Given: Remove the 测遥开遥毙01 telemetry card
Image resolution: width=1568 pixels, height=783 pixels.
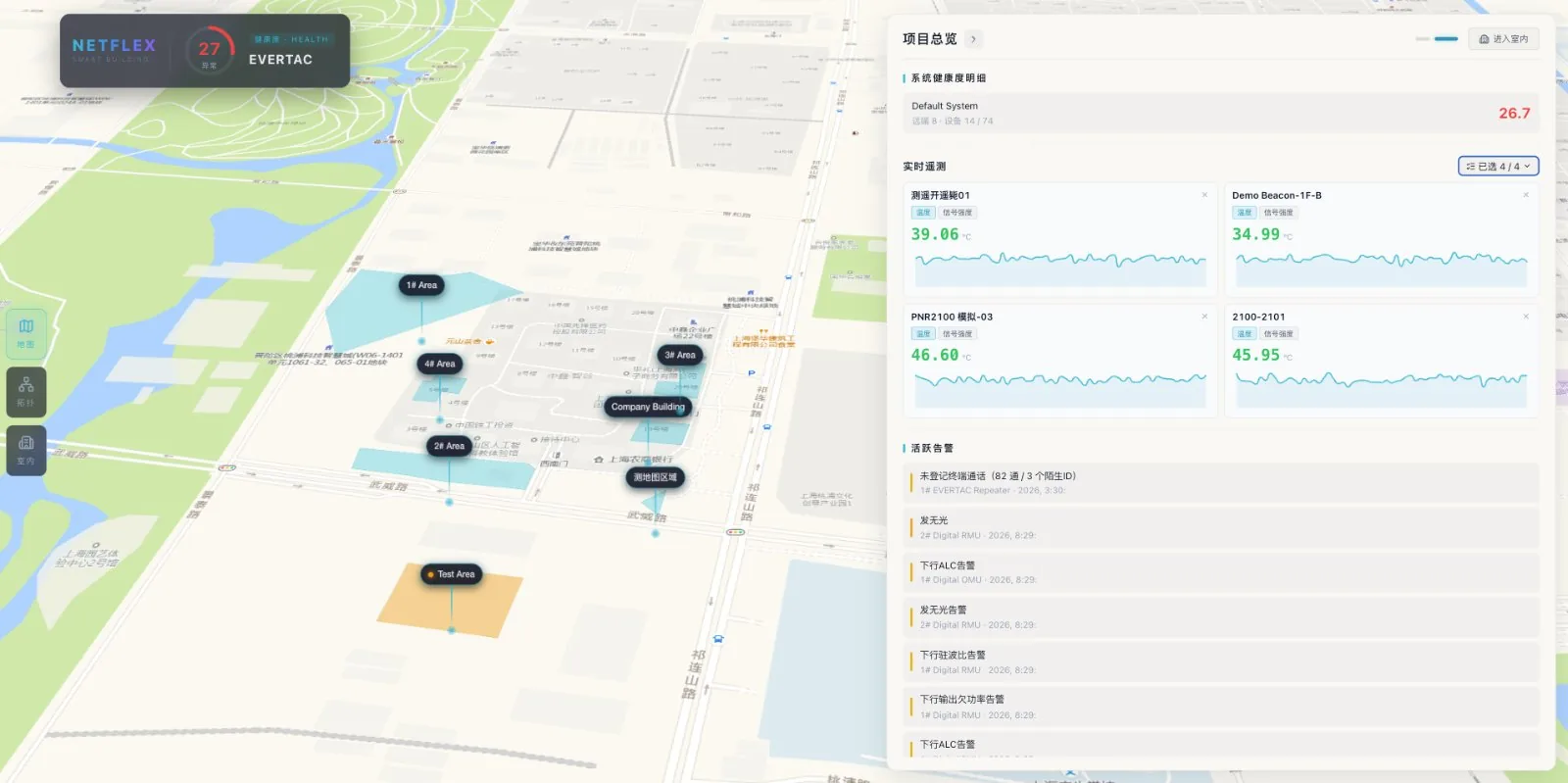Looking at the screenshot, I should (x=1204, y=195).
